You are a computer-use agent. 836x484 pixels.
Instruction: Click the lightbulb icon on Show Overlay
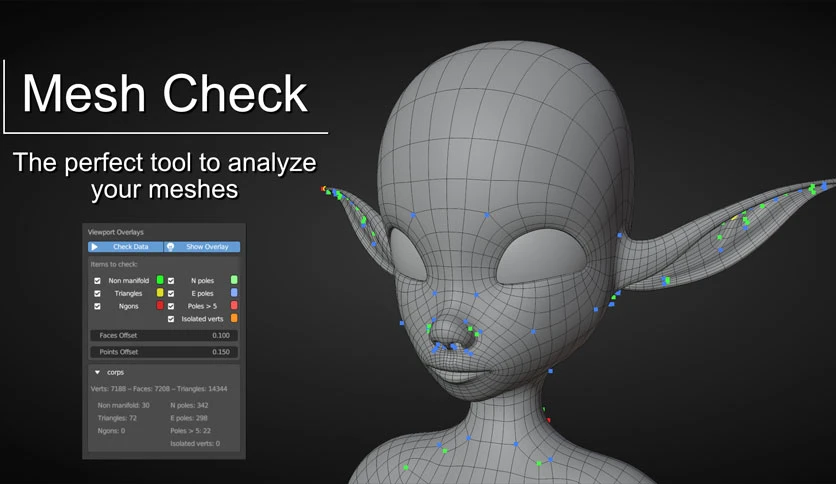(x=171, y=247)
